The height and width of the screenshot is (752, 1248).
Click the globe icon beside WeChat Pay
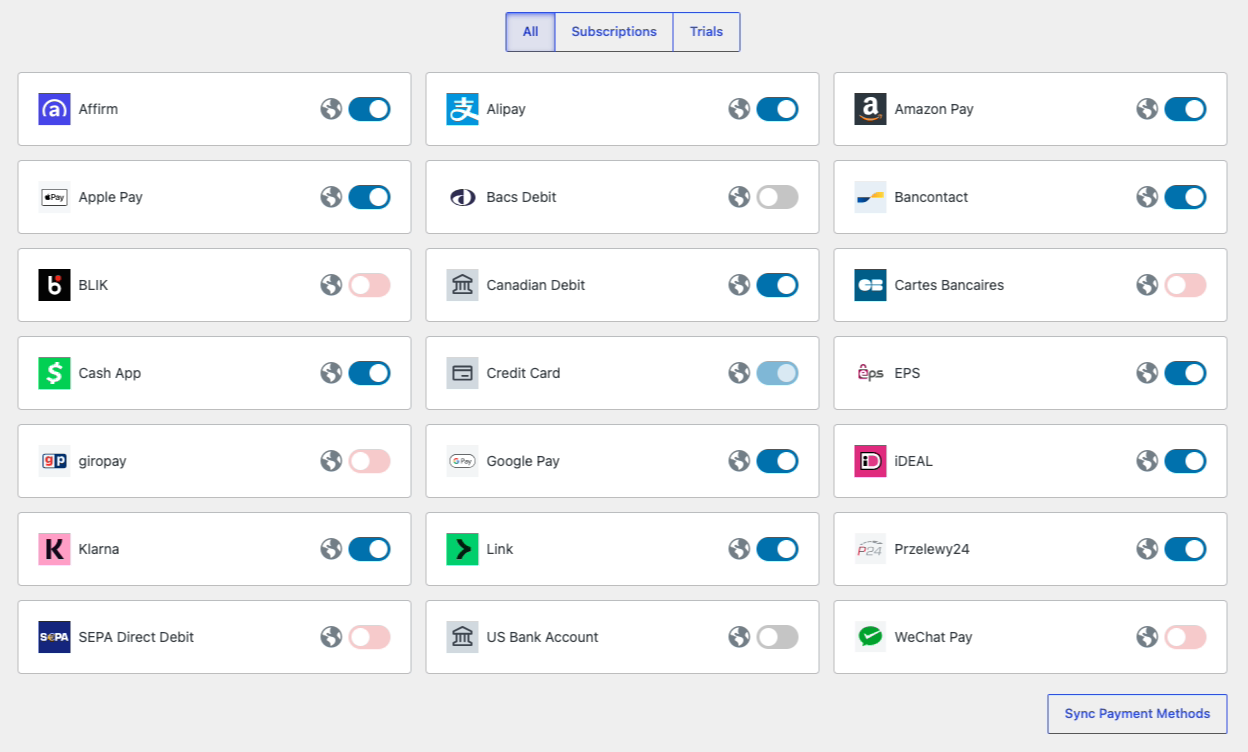point(1147,637)
